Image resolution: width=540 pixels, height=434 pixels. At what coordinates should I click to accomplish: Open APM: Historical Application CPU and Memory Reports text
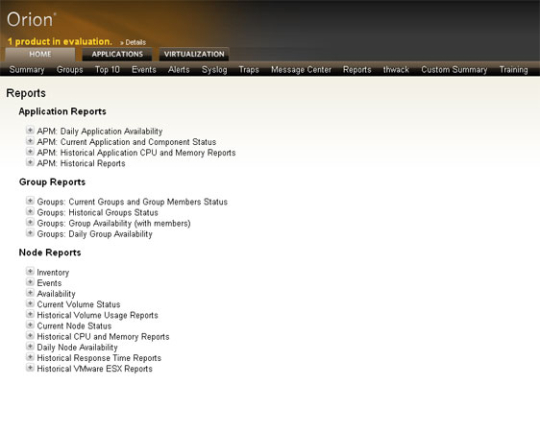(136, 153)
